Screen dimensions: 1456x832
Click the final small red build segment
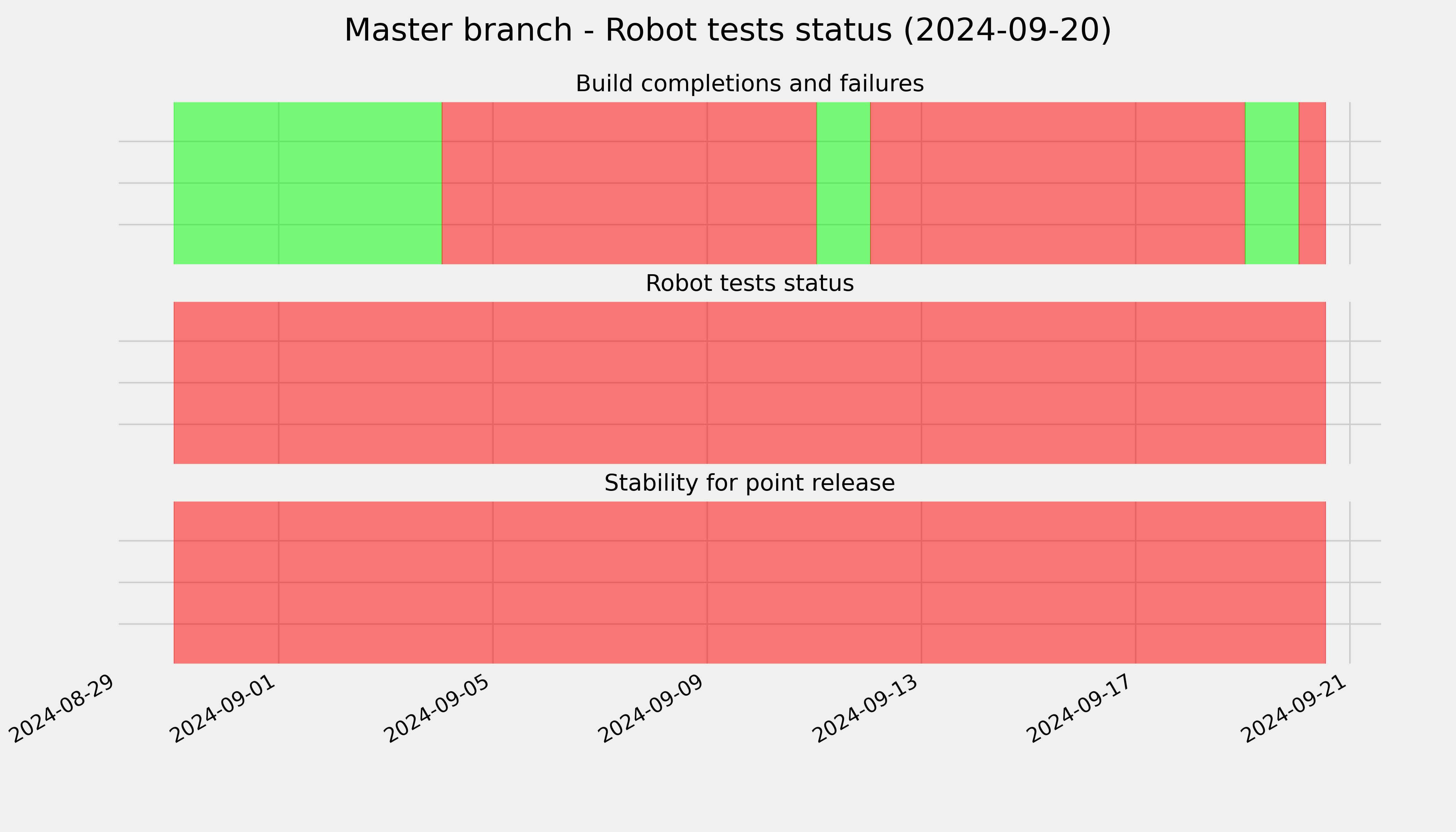click(1312, 183)
